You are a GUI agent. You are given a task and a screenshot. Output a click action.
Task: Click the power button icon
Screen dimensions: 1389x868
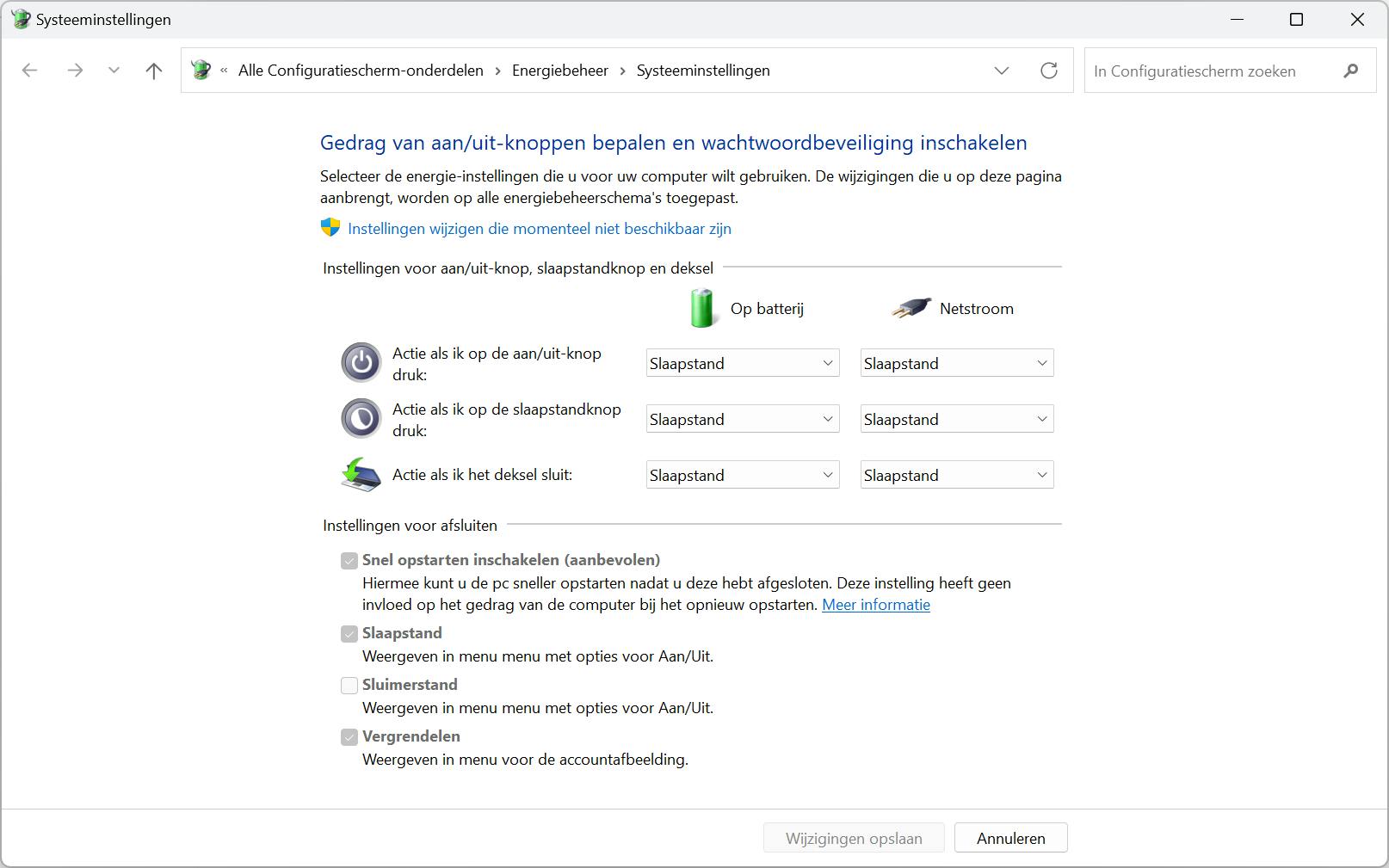tap(361, 363)
